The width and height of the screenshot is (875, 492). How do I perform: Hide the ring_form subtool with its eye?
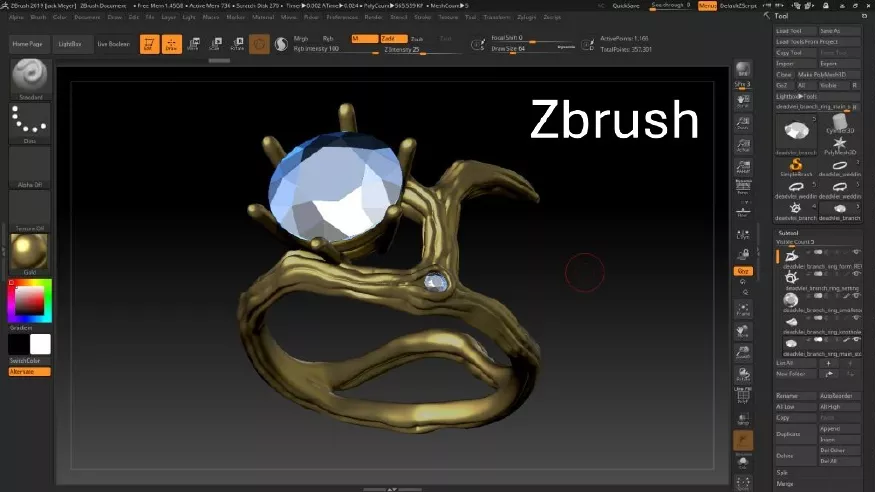tap(857, 252)
